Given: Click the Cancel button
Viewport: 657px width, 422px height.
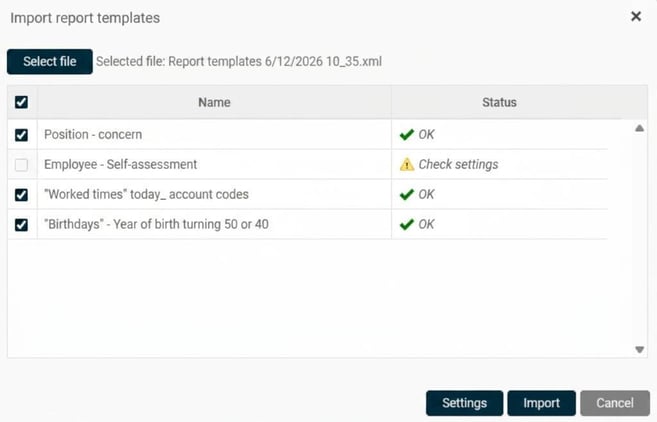Looking at the screenshot, I should (615, 403).
